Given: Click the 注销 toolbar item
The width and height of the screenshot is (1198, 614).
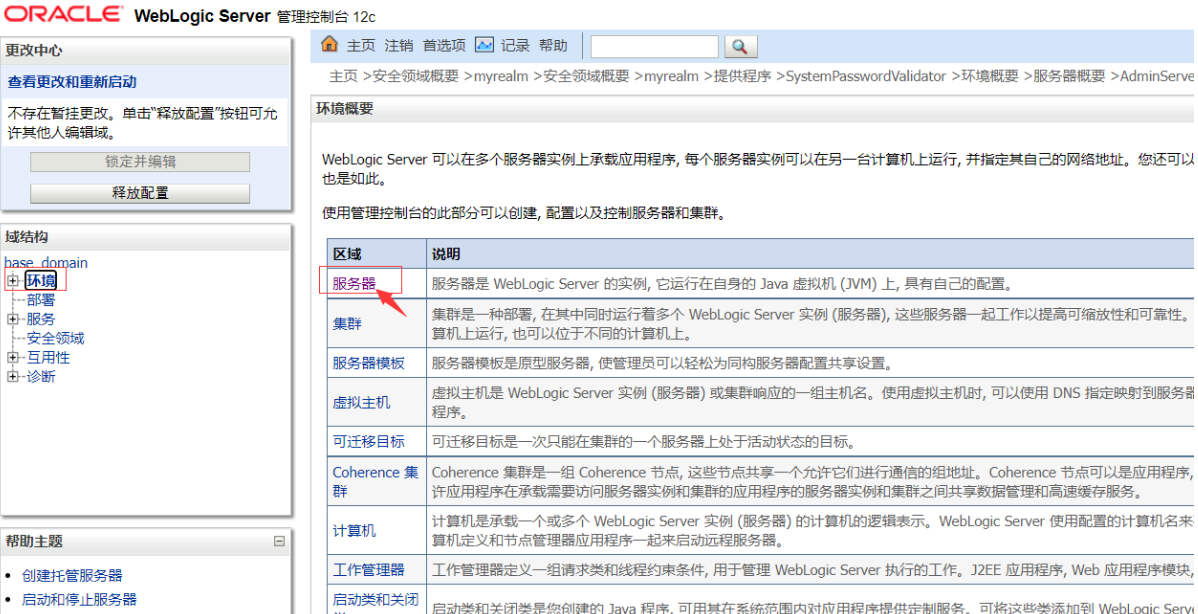Looking at the screenshot, I should click(399, 46).
